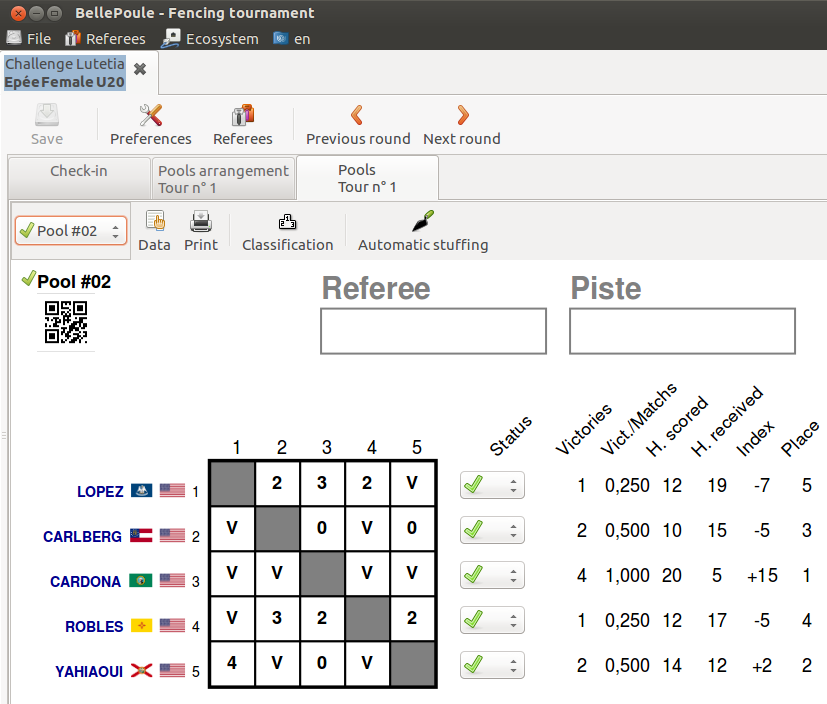This screenshot has width=827, height=704.
Task: Select ROBLES versus YAHIAOUI score cell
Action: 412,618
